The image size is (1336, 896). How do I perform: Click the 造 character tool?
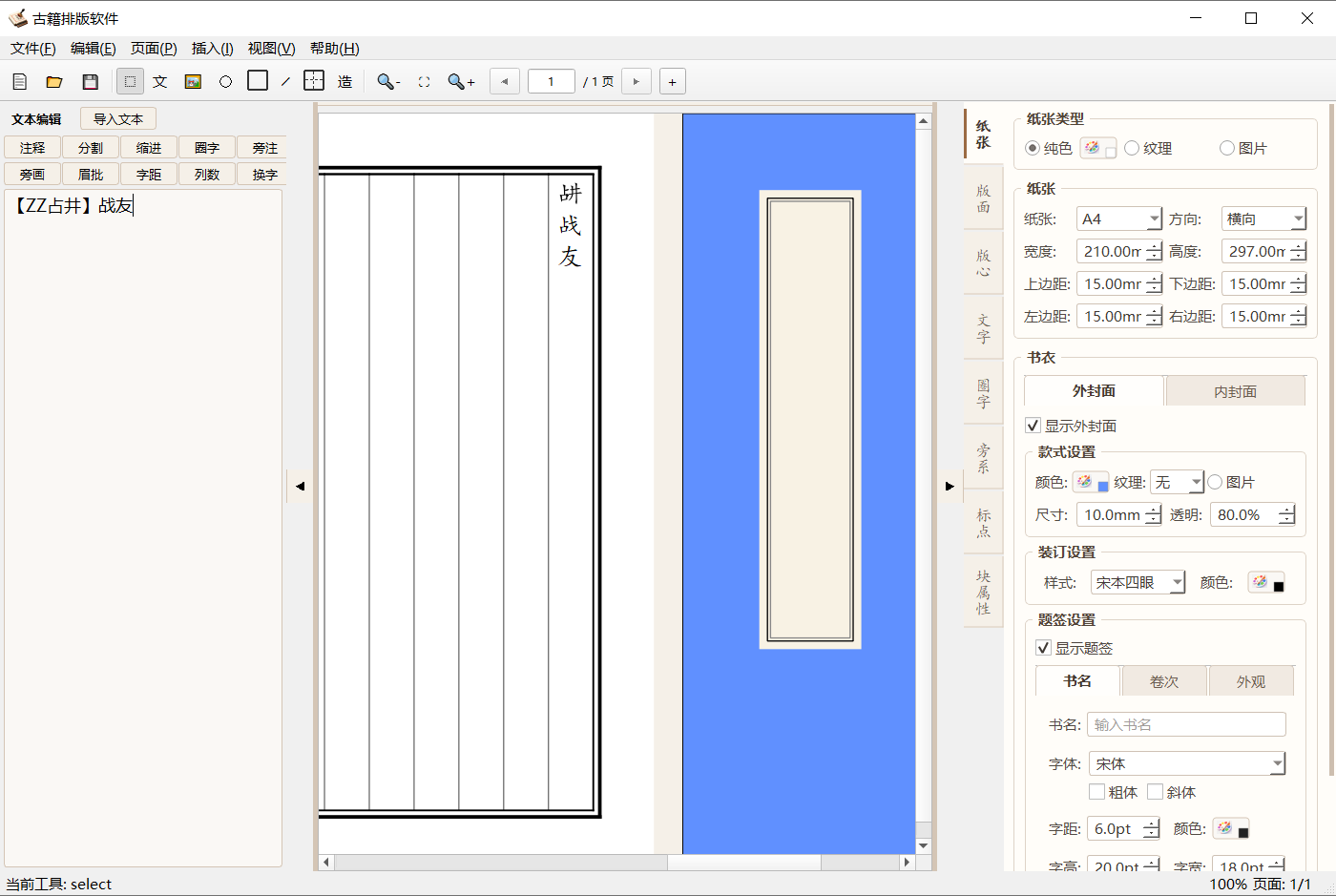tap(344, 82)
